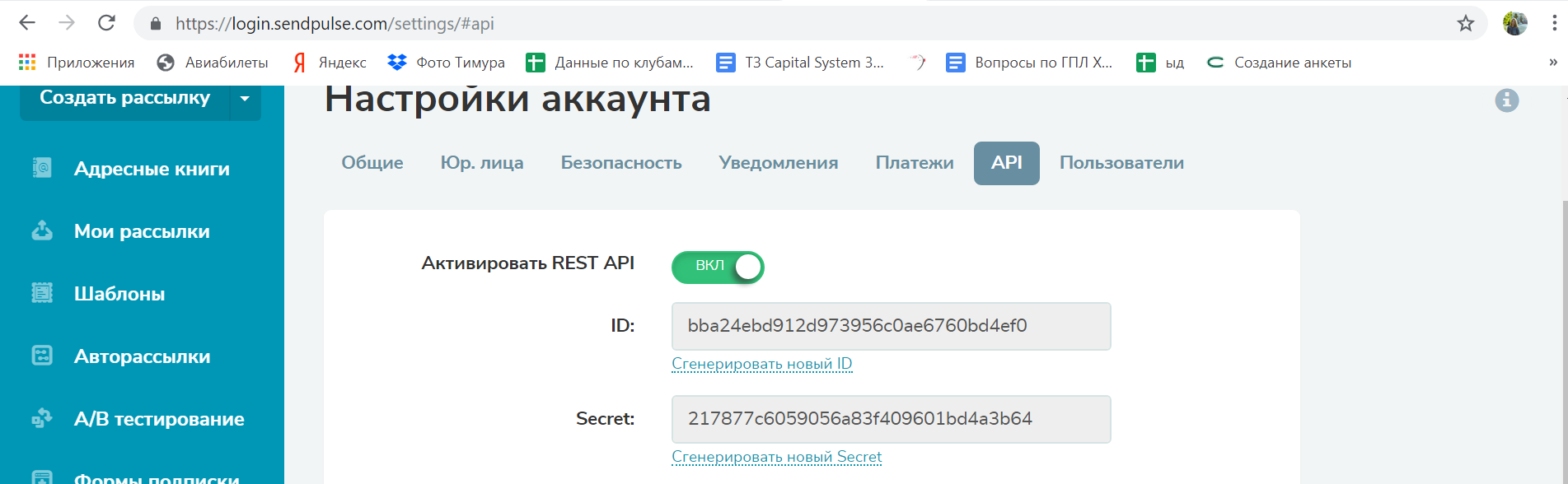This screenshot has width=1568, height=484.
Task: Click the Сгенерировать новый Secret link
Action: (x=776, y=457)
